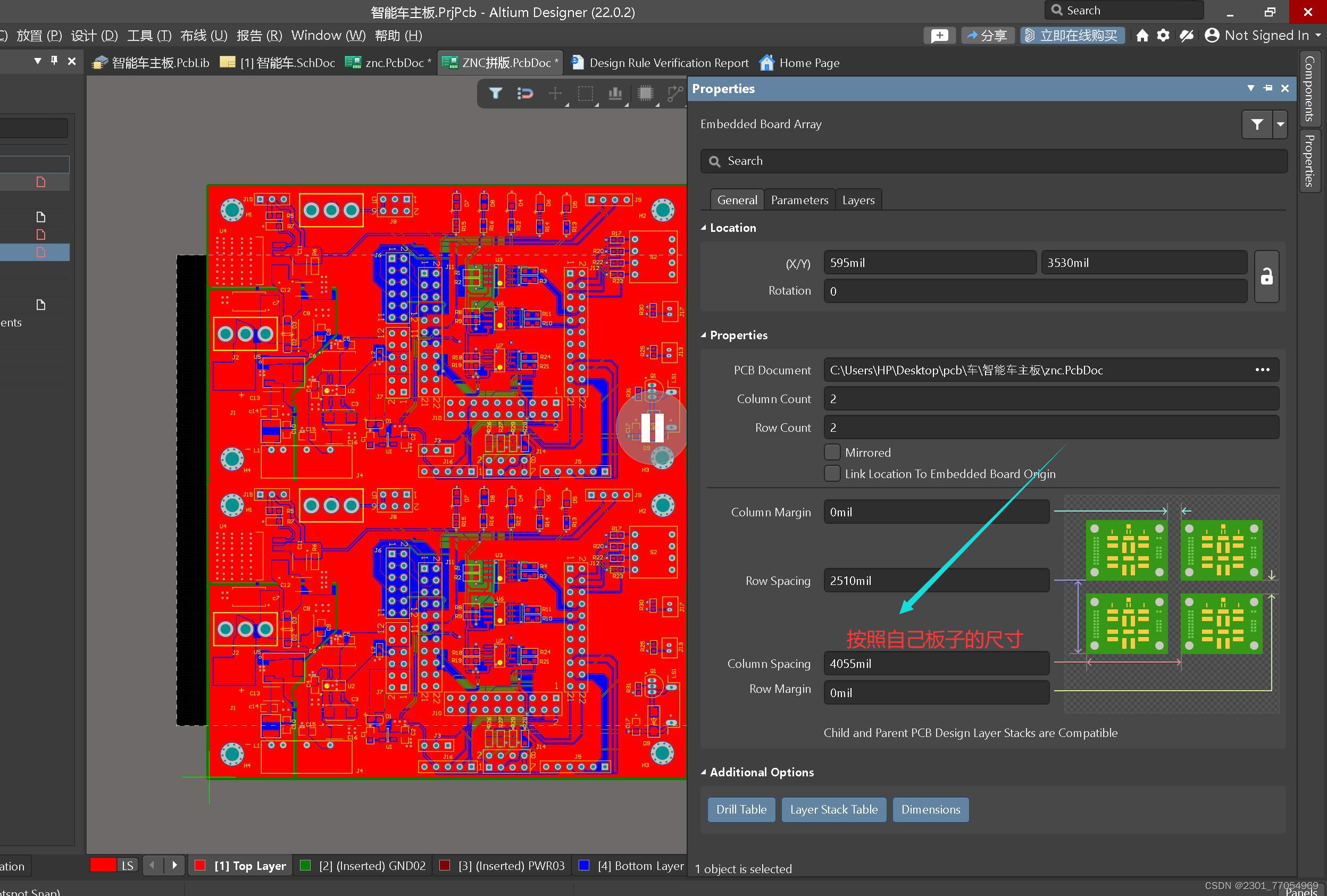The height and width of the screenshot is (896, 1327).
Task: Check Link Location To Embedded Board Origin
Action: pyautogui.click(x=832, y=474)
